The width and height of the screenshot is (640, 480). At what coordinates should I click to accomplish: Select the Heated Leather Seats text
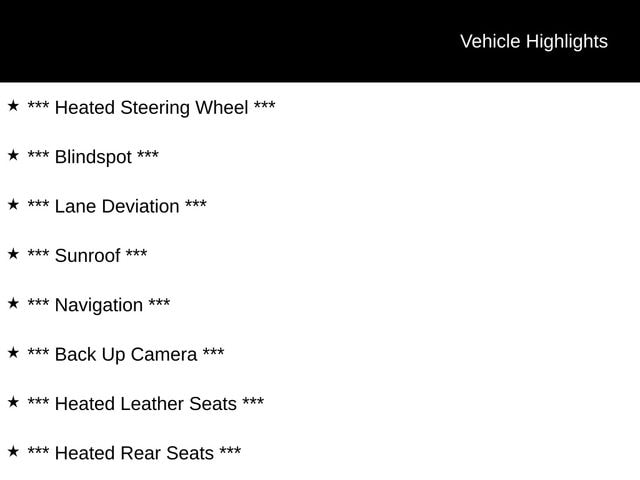(146, 404)
